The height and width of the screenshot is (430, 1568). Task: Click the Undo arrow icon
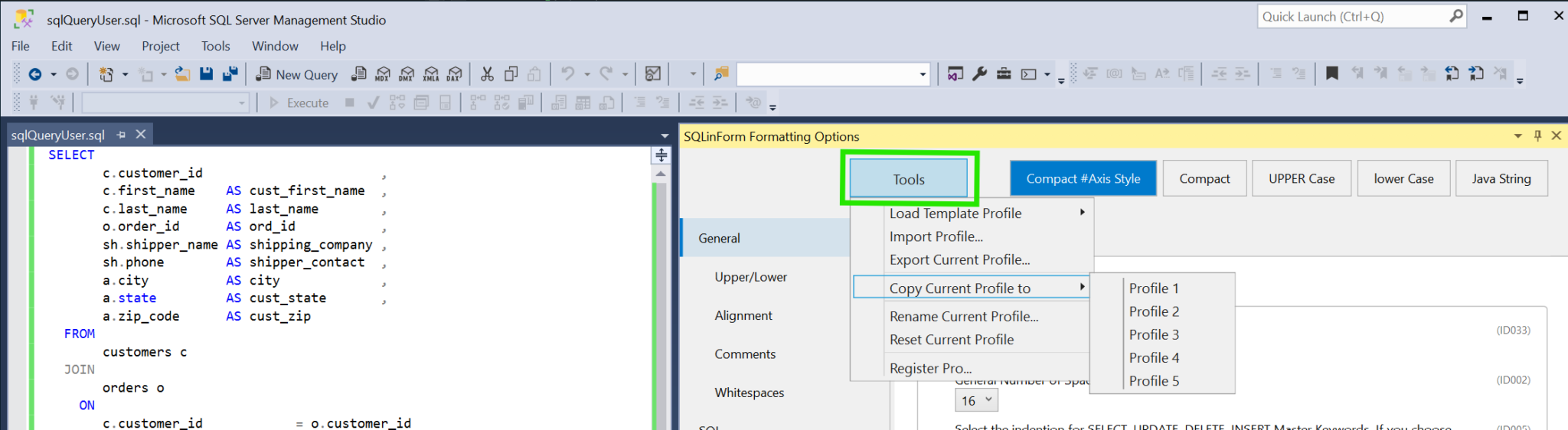coord(567,74)
